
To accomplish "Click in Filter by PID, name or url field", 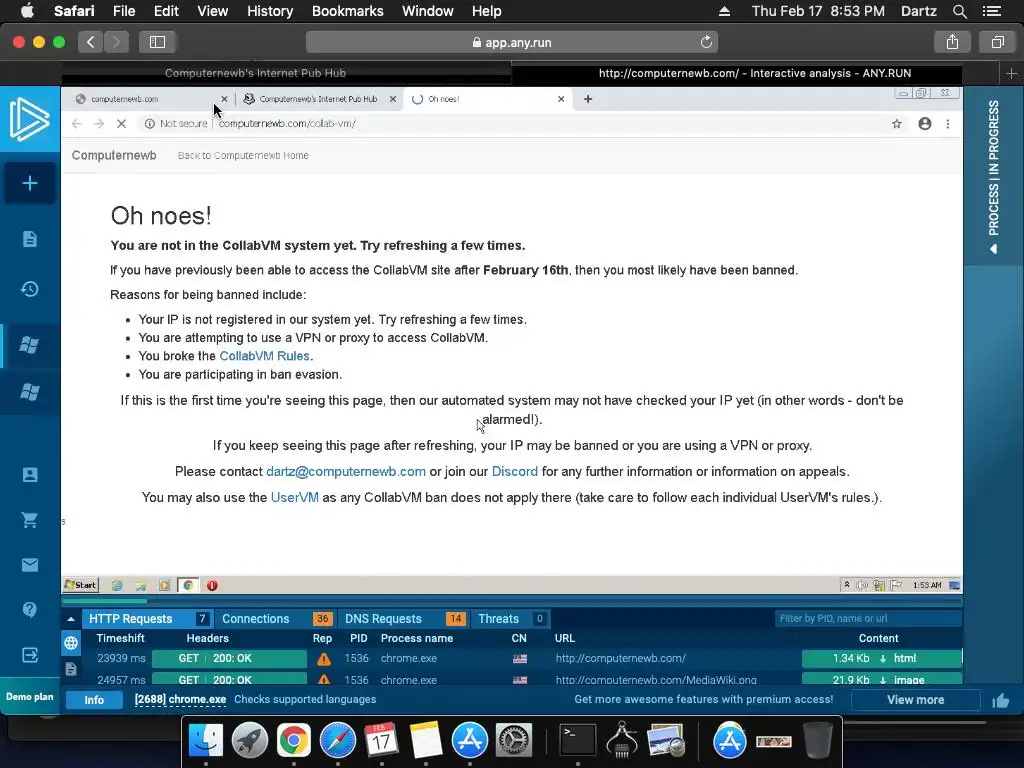I will [x=869, y=618].
